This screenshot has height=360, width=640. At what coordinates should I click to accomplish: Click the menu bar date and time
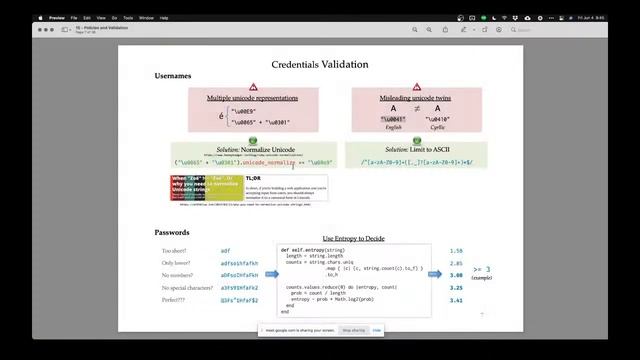click(591, 18)
